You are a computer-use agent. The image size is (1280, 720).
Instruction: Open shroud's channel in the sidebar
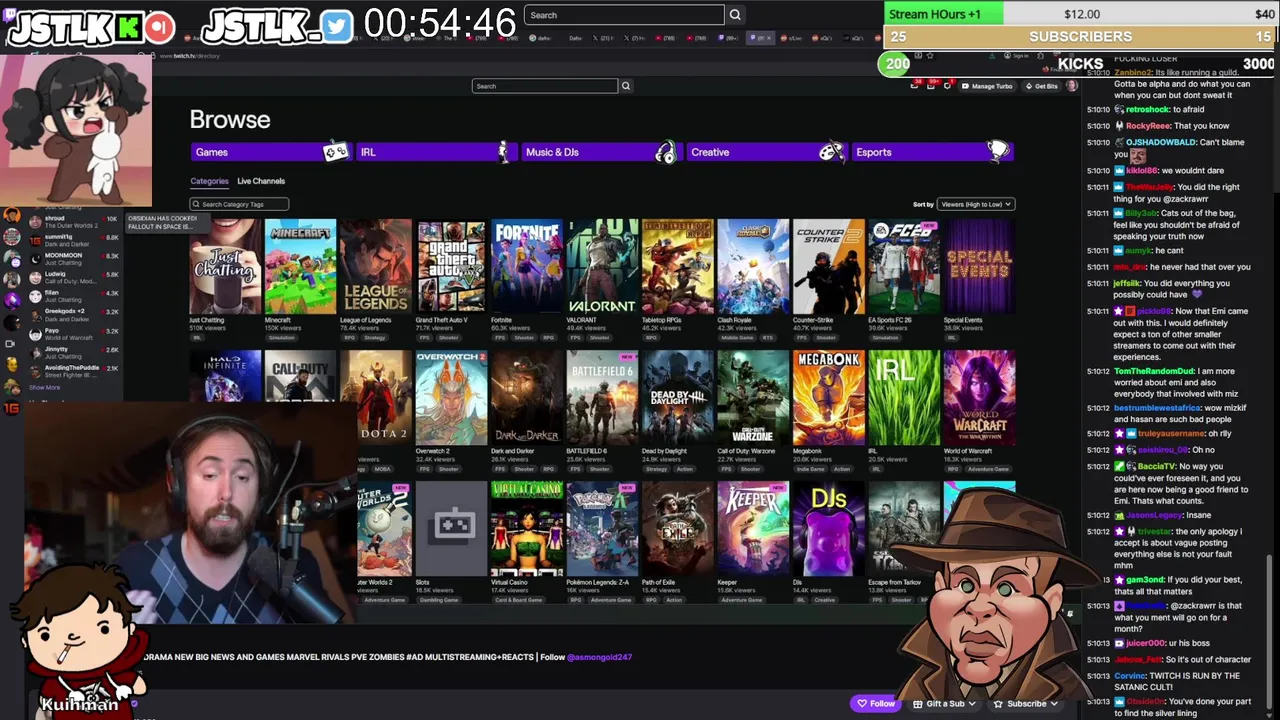click(x=72, y=222)
